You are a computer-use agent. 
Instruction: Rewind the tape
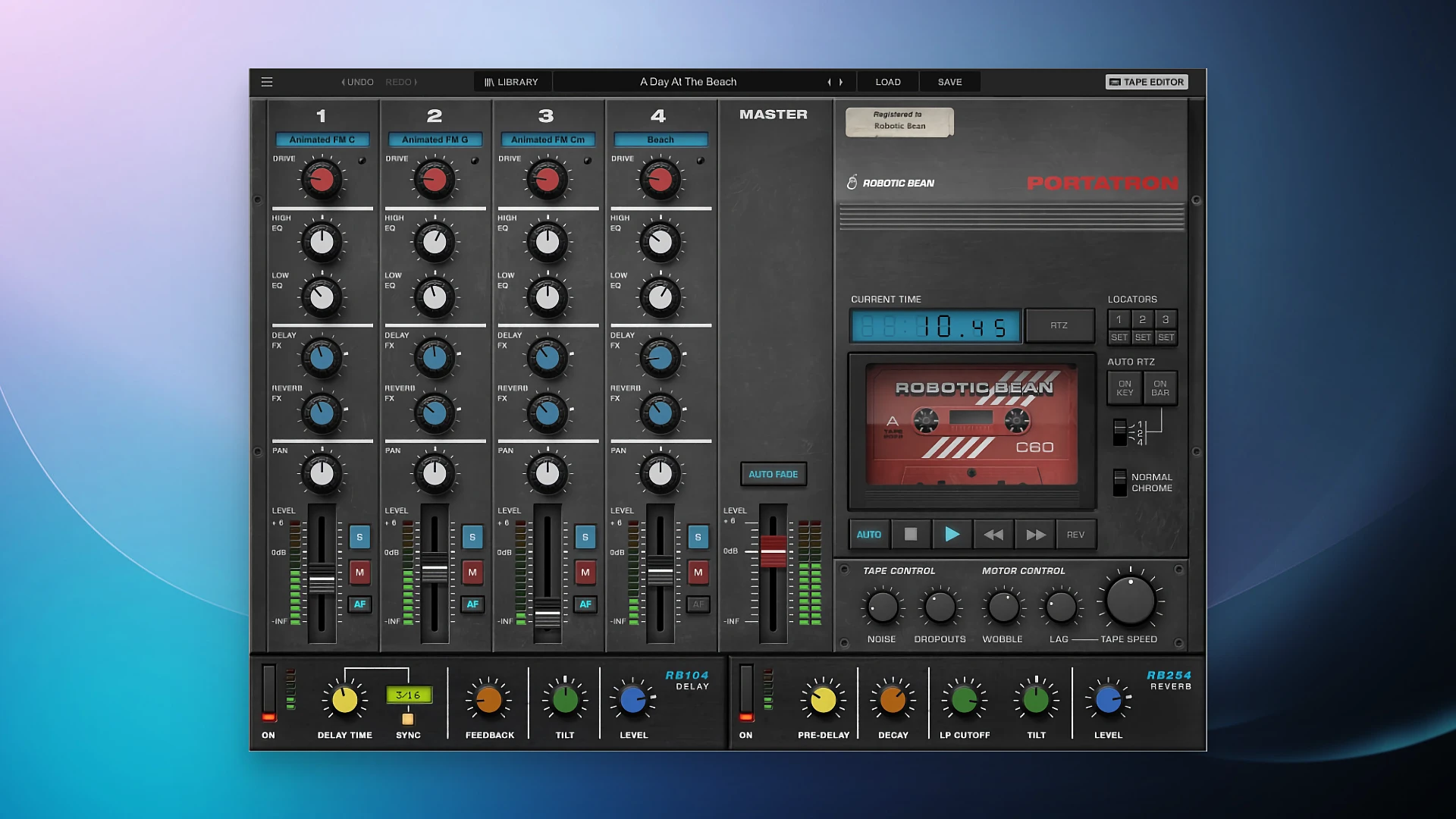pyautogui.click(x=993, y=535)
